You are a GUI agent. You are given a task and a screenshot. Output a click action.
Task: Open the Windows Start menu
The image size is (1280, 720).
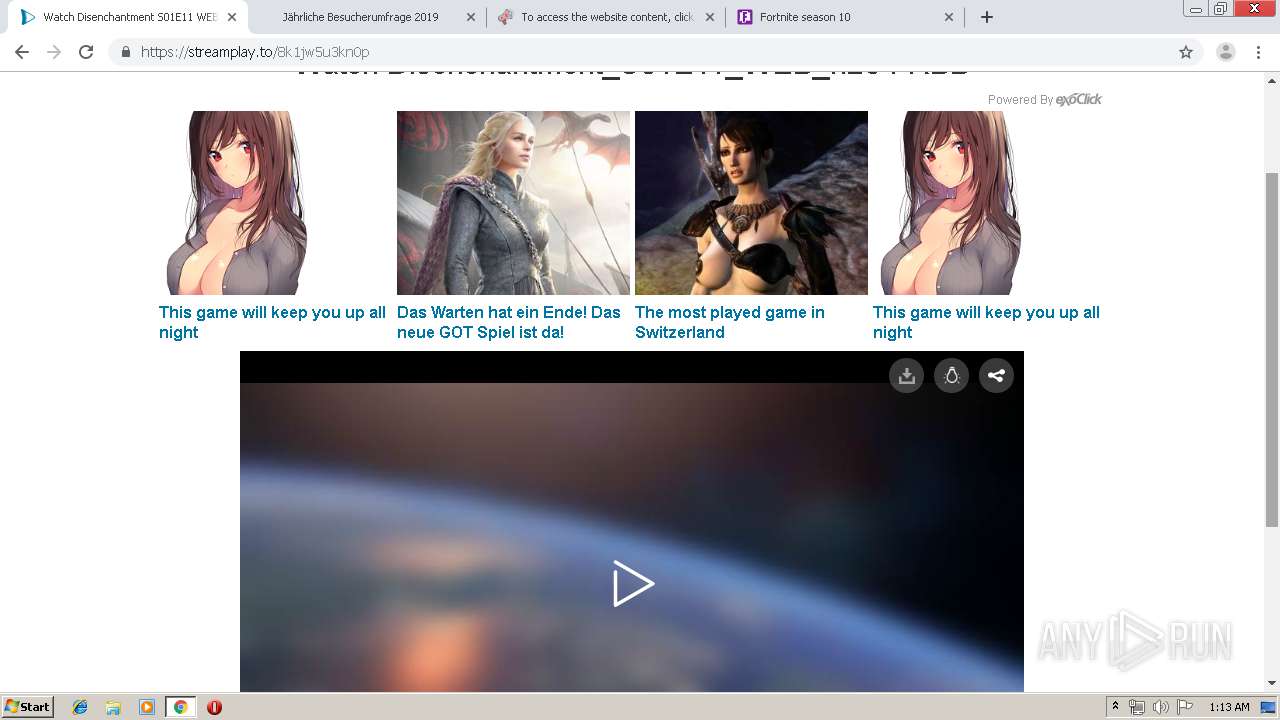click(28, 706)
